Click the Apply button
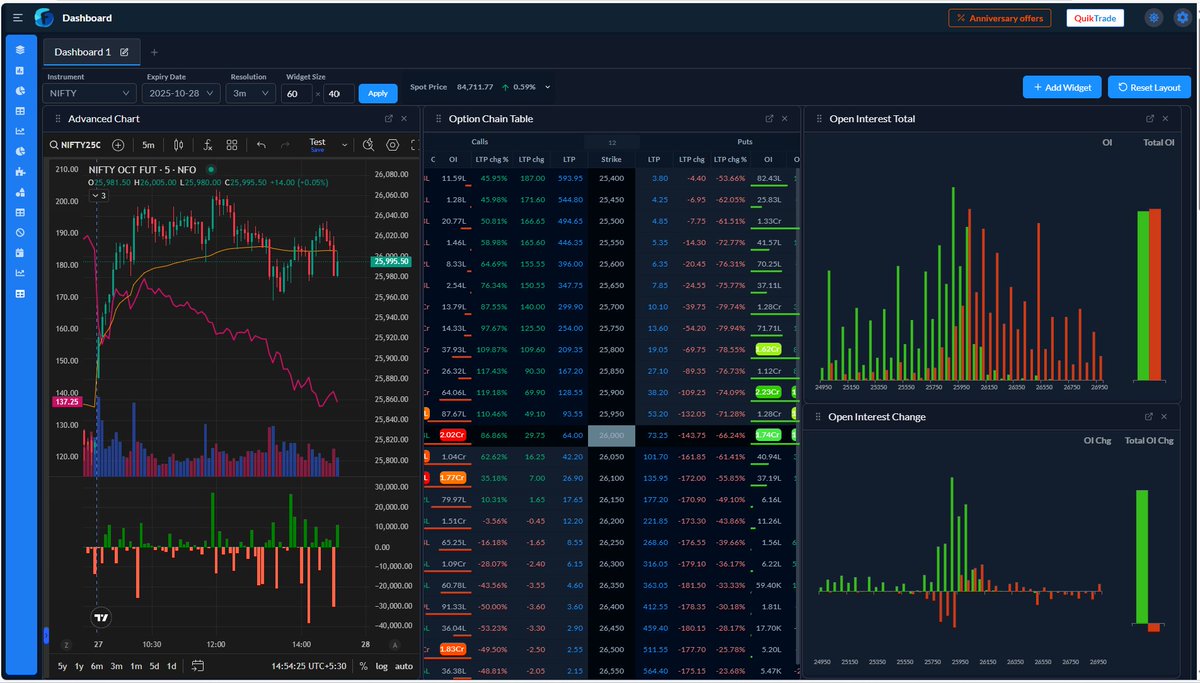Image resolution: width=1200 pixels, height=683 pixels. coord(377,92)
